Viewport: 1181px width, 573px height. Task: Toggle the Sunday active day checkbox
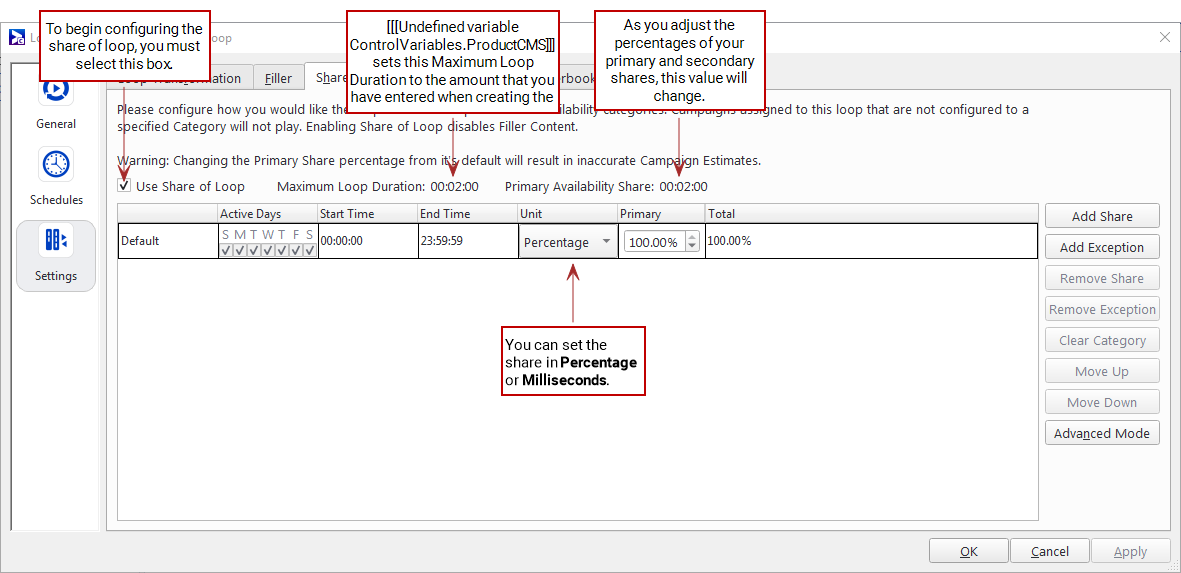[225, 250]
